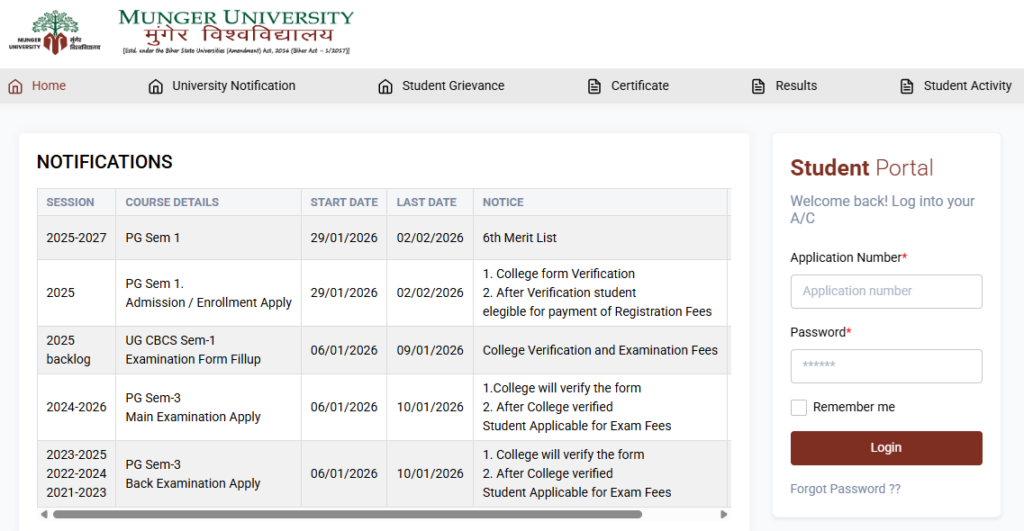The width and height of the screenshot is (1024, 531).
Task: Follow the Forgot Password link
Action: [845, 489]
